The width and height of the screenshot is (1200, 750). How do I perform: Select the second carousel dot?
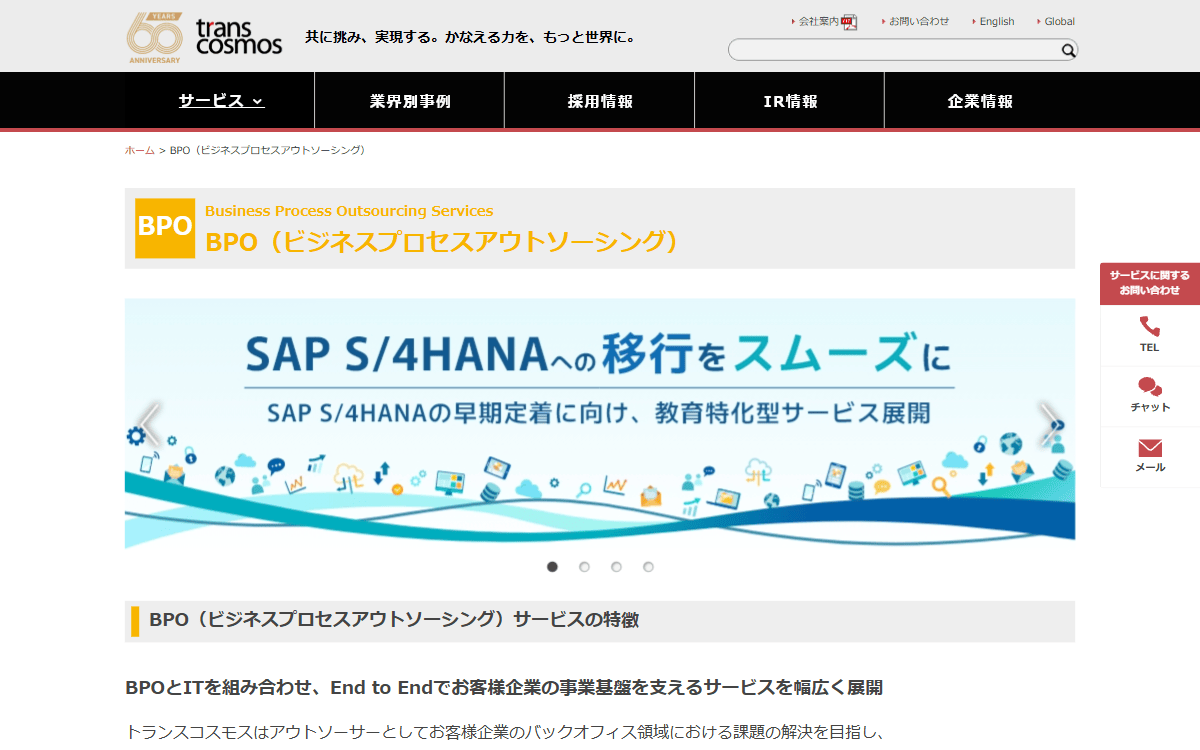pos(584,567)
